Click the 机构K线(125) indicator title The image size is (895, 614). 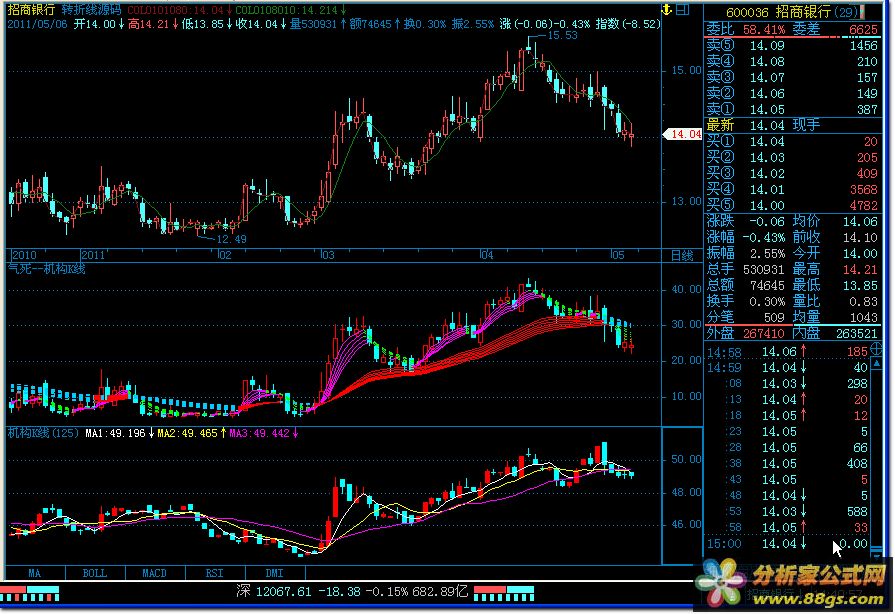(x=43, y=433)
